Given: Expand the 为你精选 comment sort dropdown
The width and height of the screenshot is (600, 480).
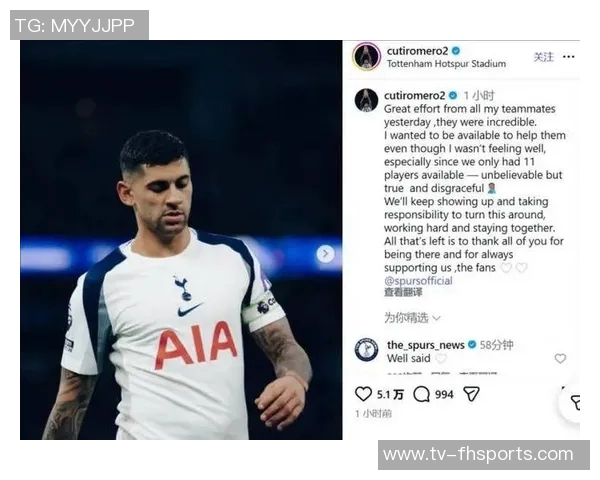Looking at the screenshot, I should [412, 318].
